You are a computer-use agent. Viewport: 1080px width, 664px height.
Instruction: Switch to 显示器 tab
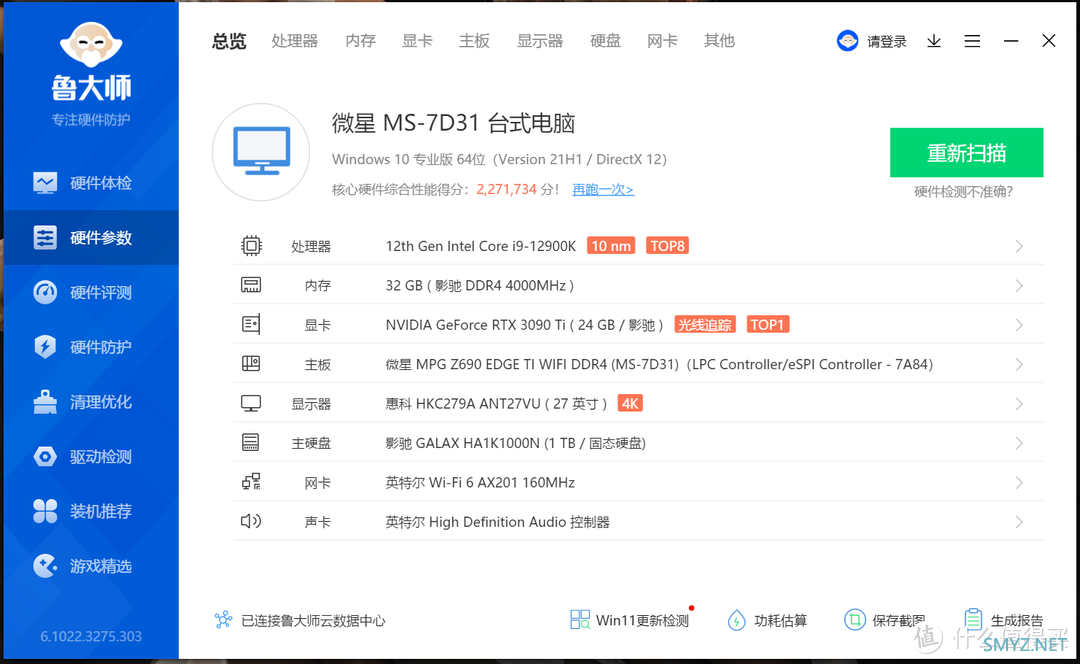540,41
